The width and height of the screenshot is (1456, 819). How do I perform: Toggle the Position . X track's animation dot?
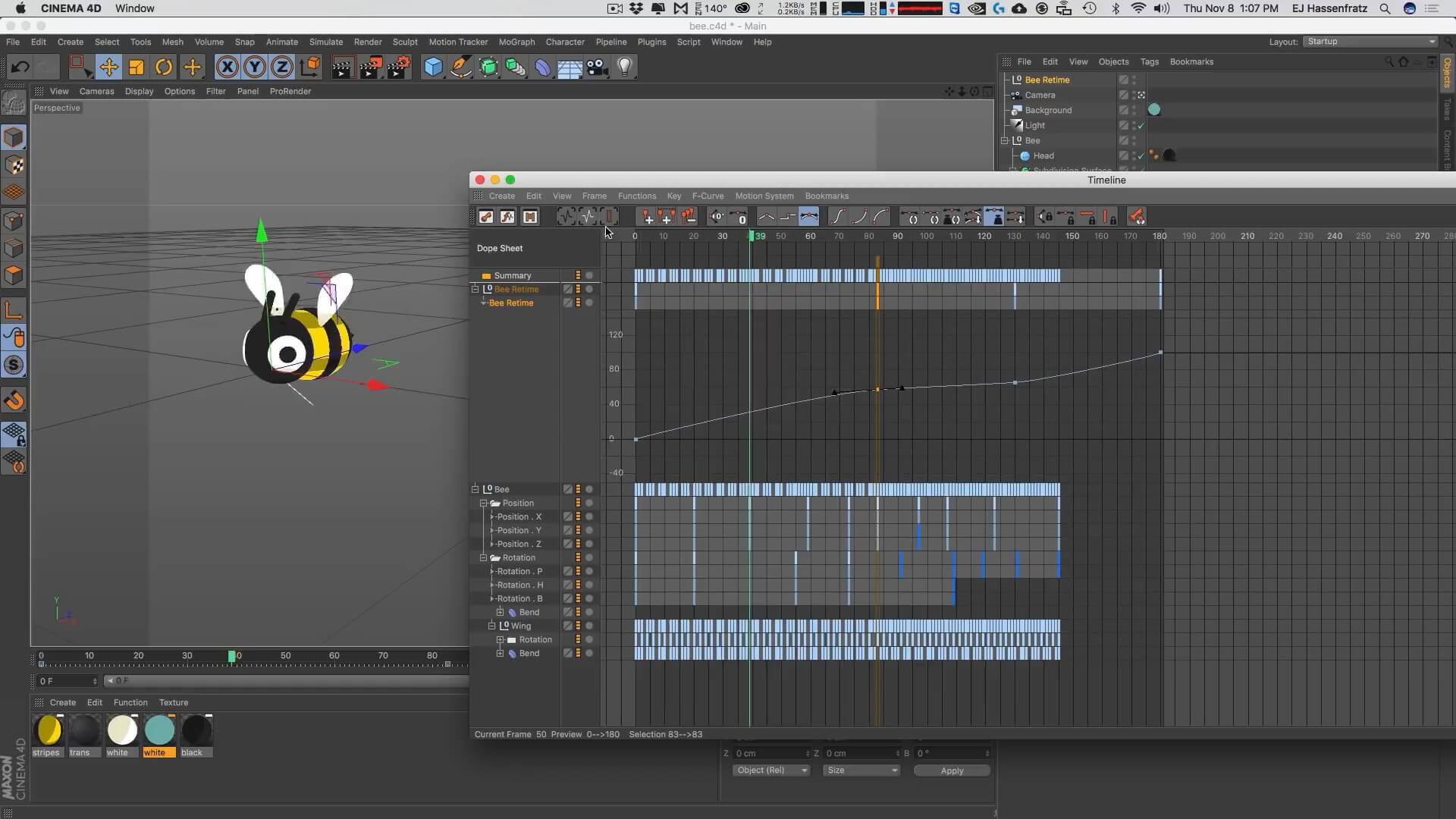pyautogui.click(x=589, y=516)
